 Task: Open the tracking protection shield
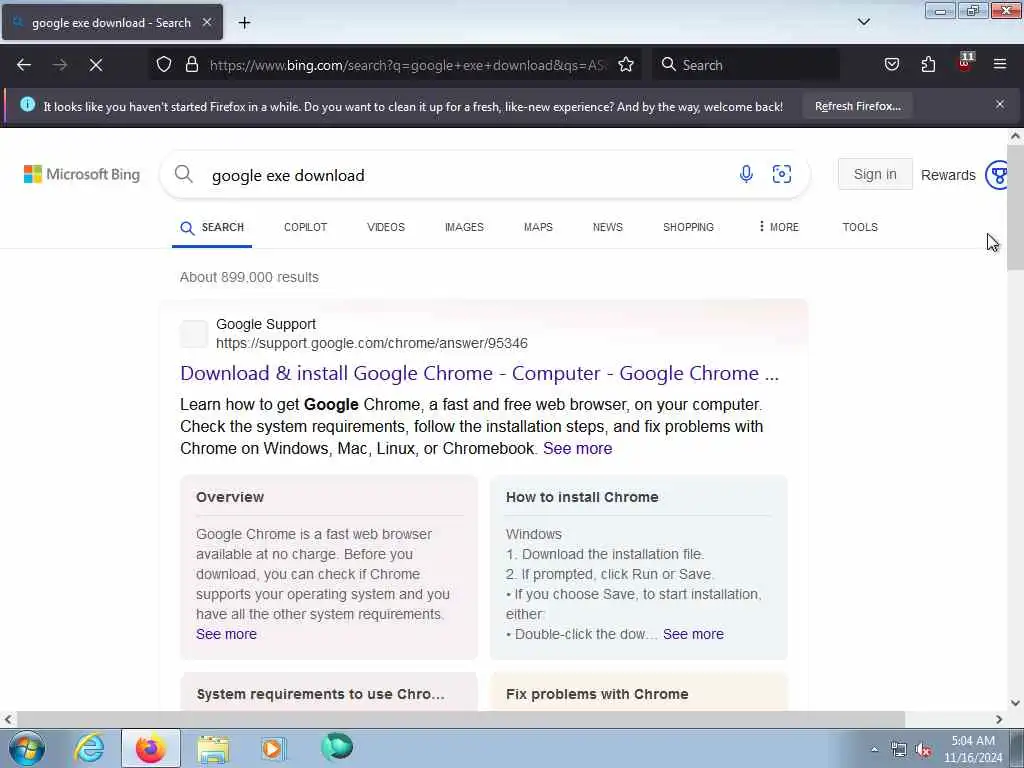coord(164,65)
